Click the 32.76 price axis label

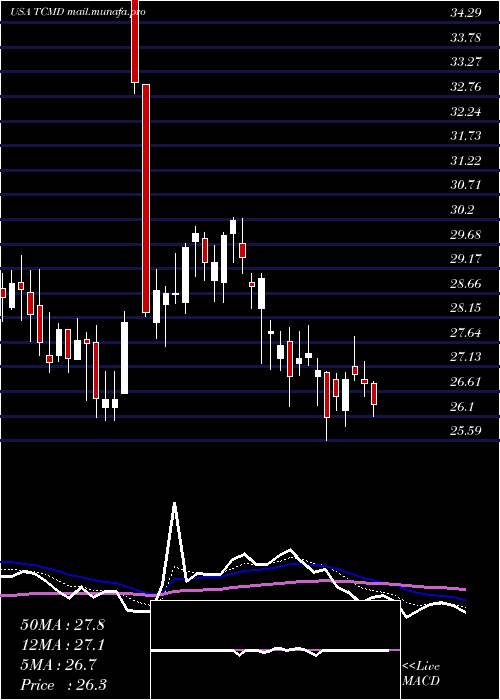(x=466, y=86)
